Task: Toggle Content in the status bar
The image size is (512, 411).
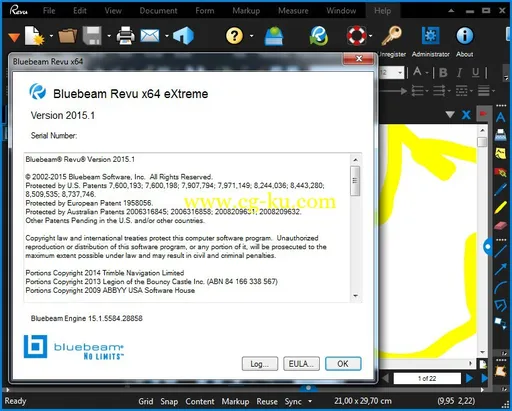Action: pos(200,401)
